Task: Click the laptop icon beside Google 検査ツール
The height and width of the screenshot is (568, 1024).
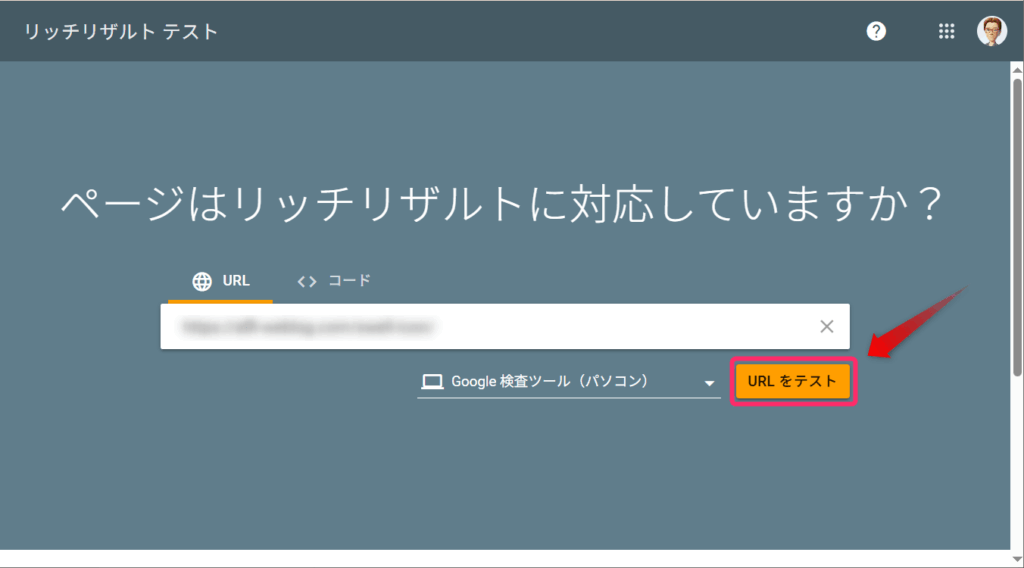Action: [432, 381]
